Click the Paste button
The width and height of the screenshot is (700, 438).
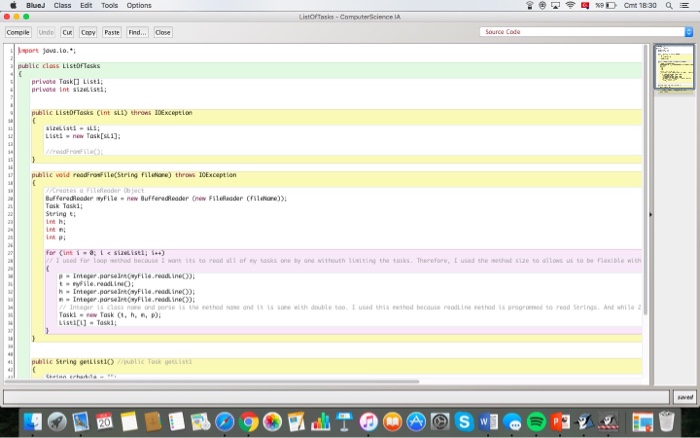point(112,32)
